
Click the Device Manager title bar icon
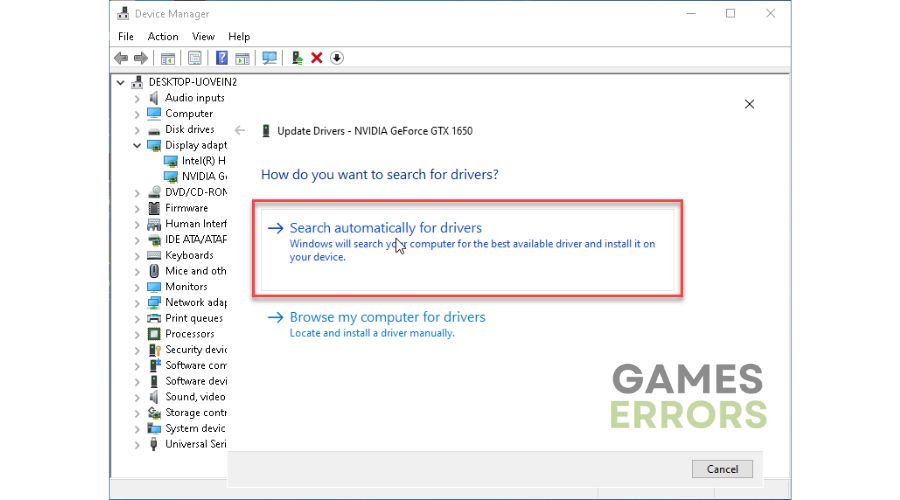click(x=123, y=13)
